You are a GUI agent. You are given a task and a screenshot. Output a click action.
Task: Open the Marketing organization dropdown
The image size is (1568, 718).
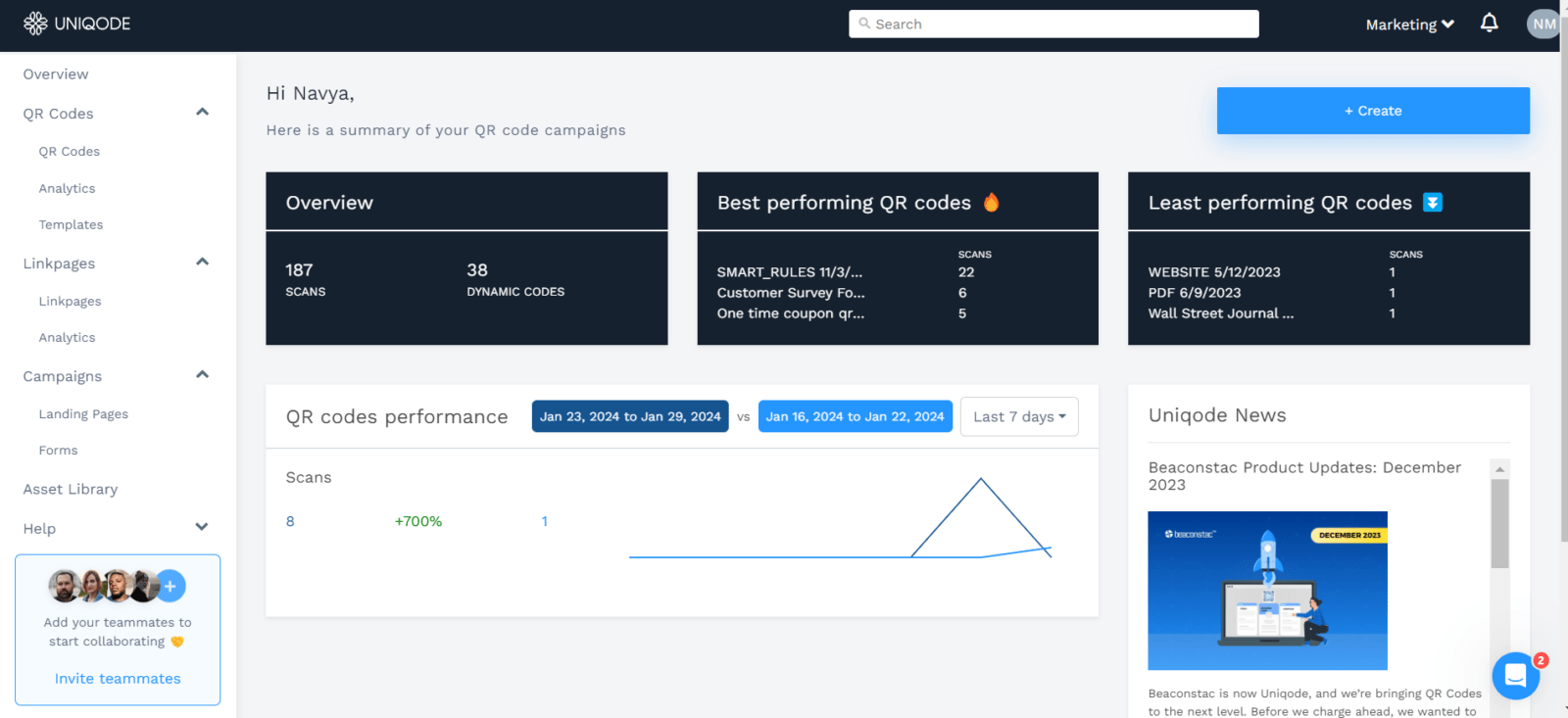[1409, 24]
